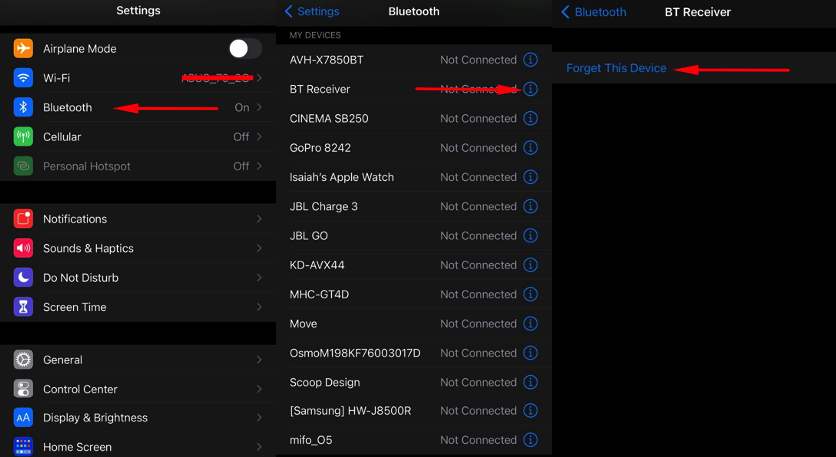Open the Notifications settings row
The width and height of the screenshot is (836, 457).
(x=138, y=219)
